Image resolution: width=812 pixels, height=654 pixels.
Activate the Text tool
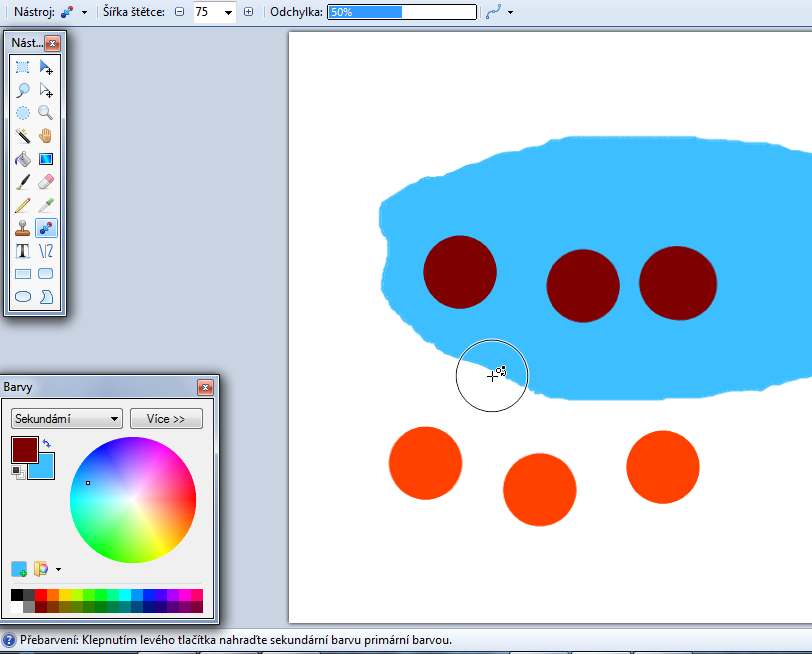tap(22, 251)
